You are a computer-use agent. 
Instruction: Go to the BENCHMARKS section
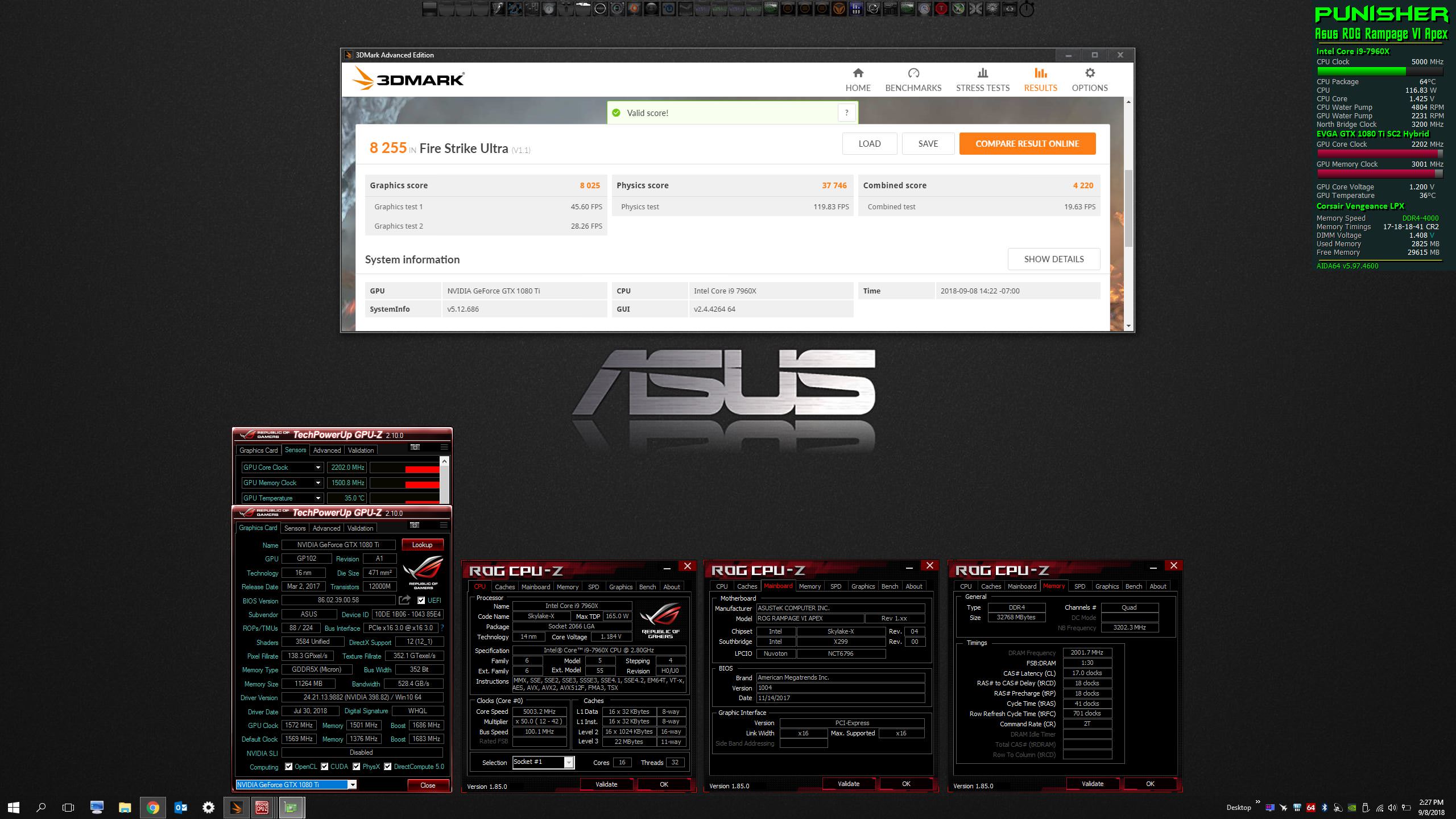pyautogui.click(x=913, y=80)
